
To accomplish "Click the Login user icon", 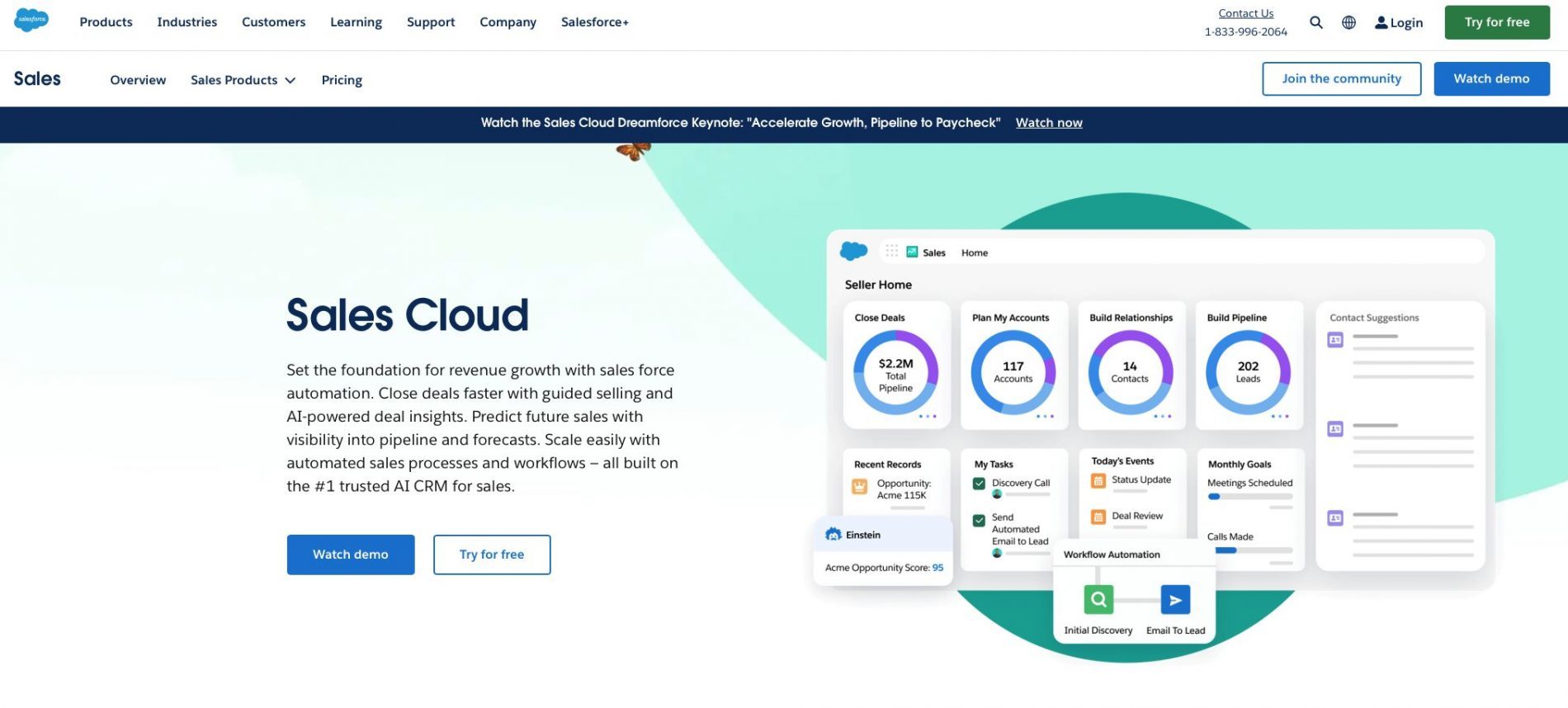I will pos(1381,22).
